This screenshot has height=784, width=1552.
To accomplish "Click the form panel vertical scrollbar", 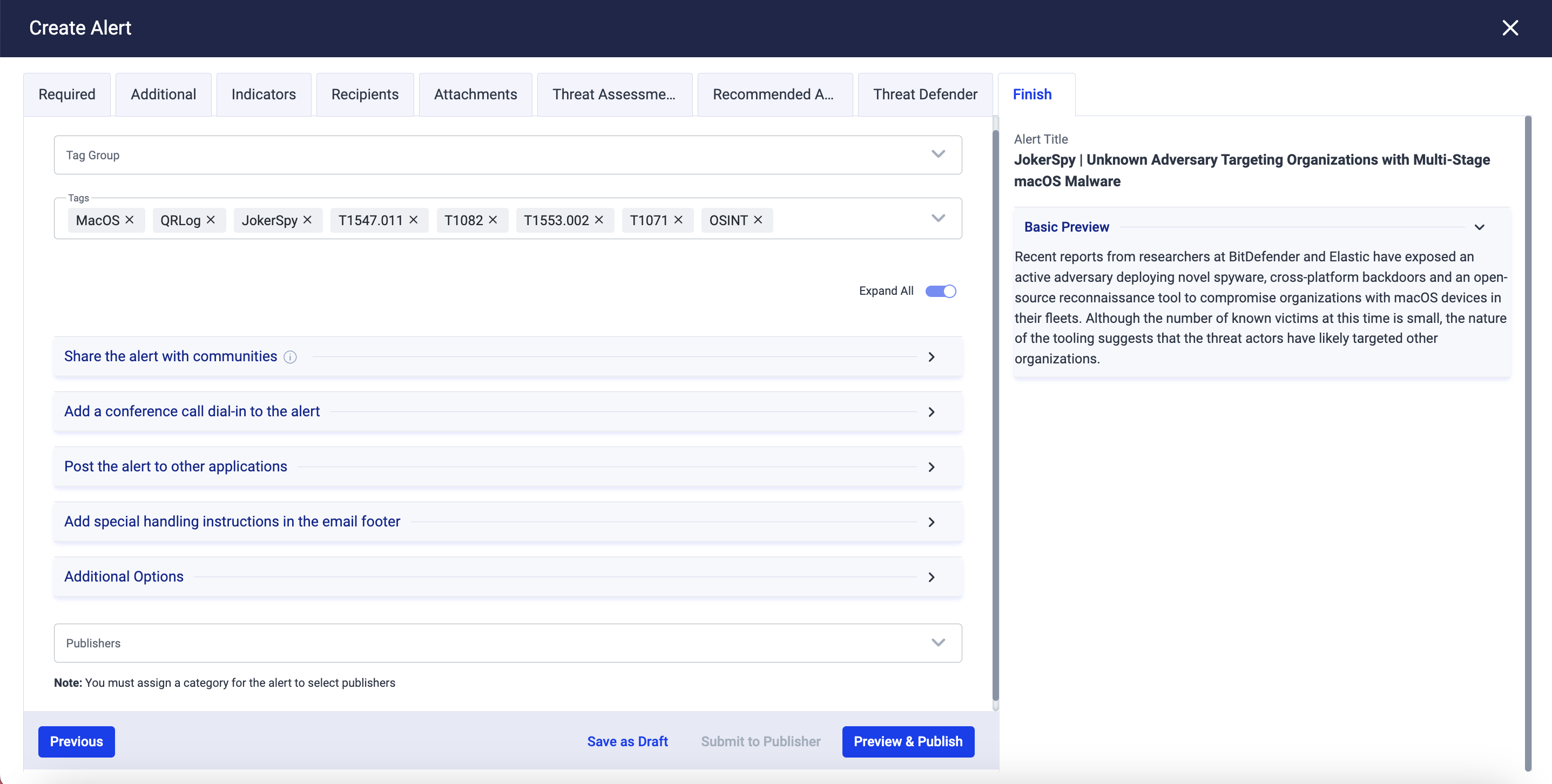I will [x=995, y=416].
